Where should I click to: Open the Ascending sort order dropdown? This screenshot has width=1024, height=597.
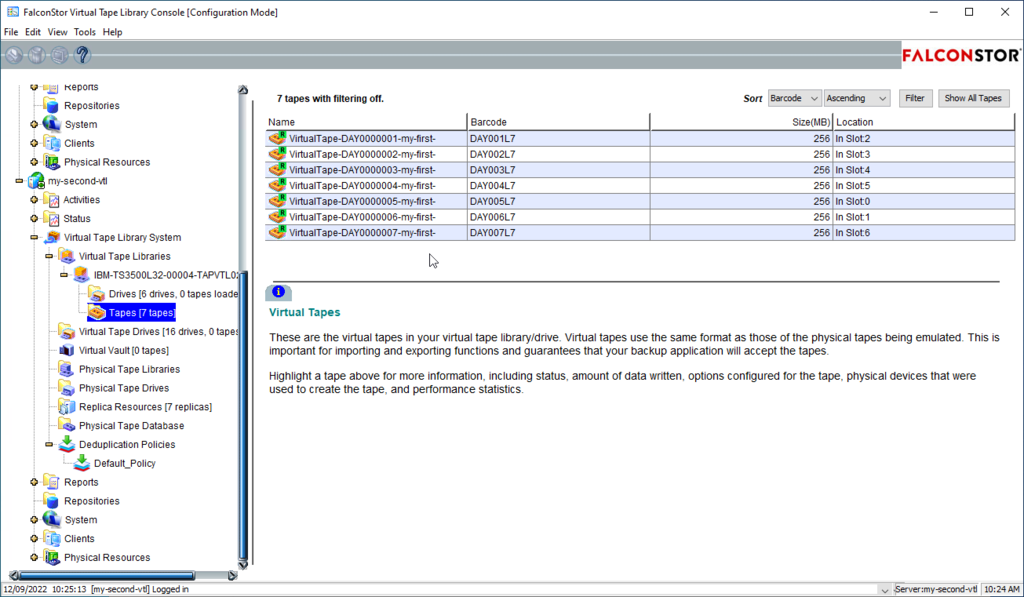[856, 98]
